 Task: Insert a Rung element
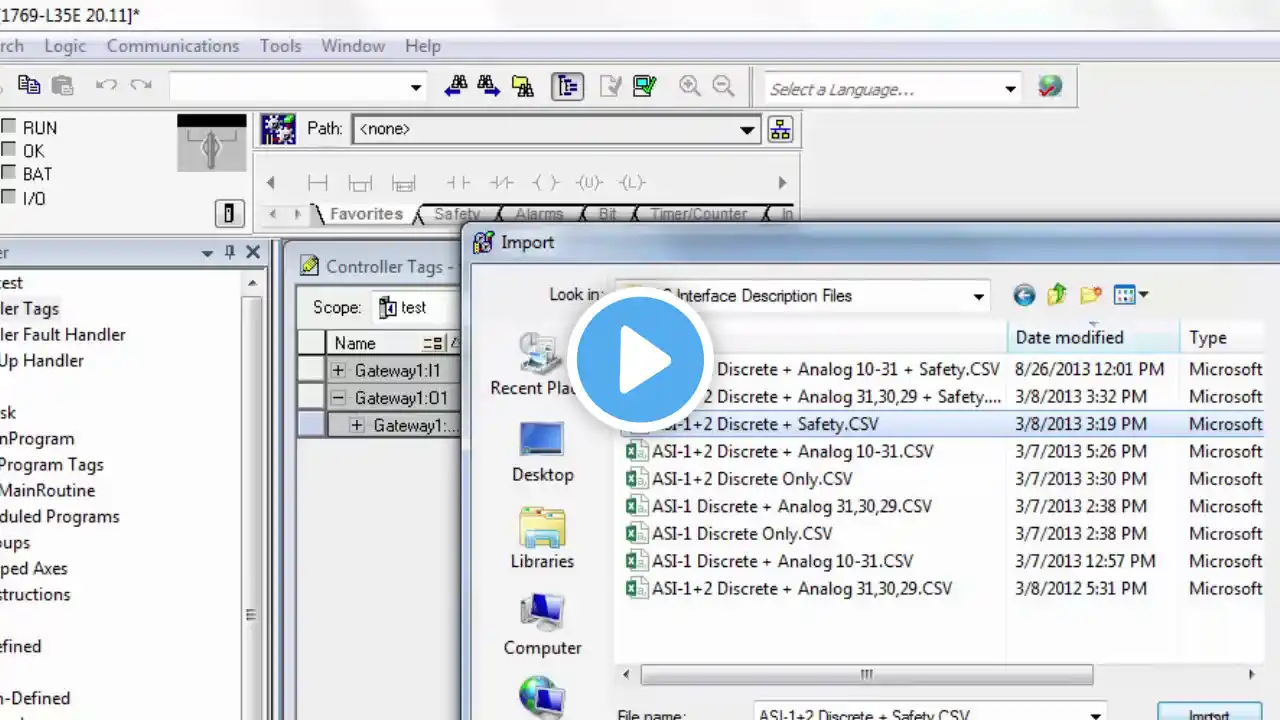point(318,183)
